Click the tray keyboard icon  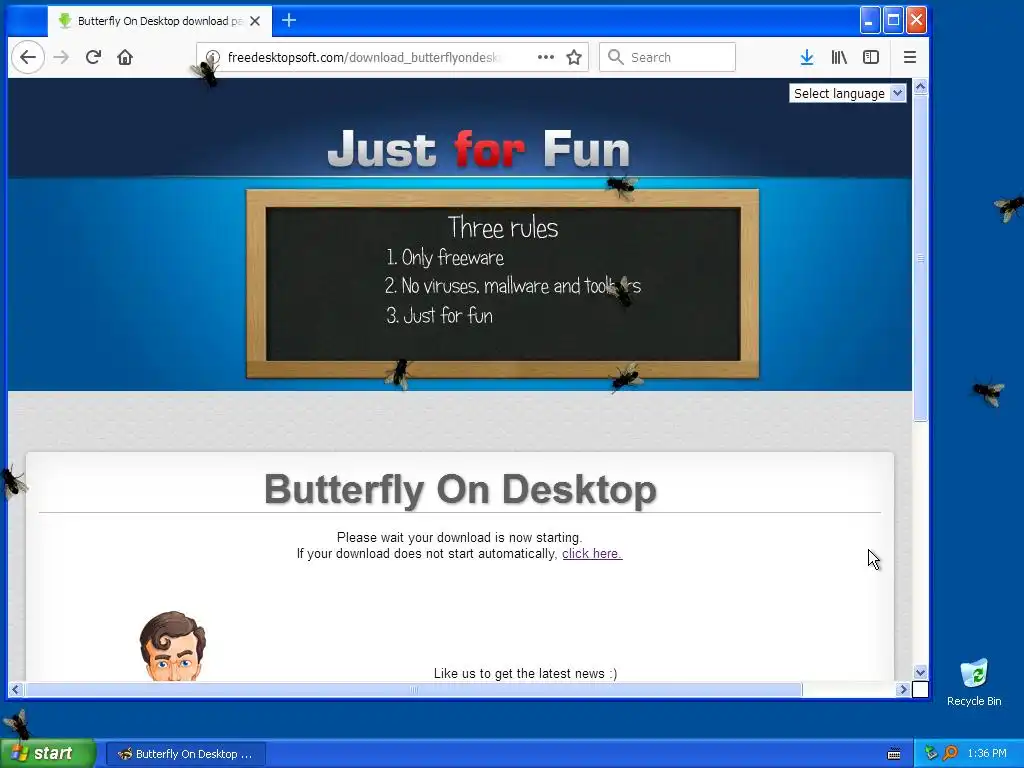pyautogui.click(x=894, y=754)
